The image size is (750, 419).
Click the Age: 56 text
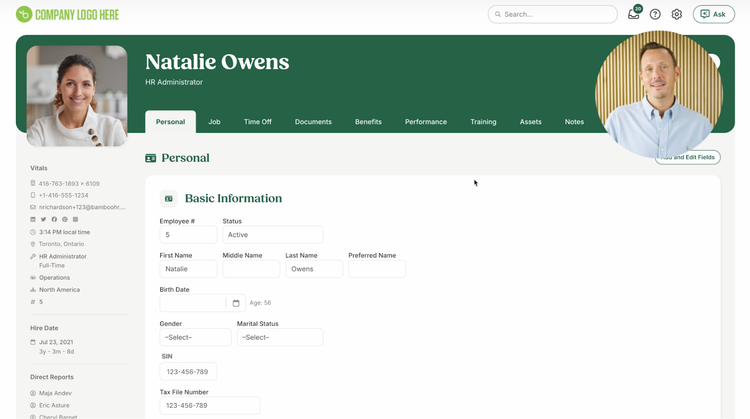pos(260,303)
